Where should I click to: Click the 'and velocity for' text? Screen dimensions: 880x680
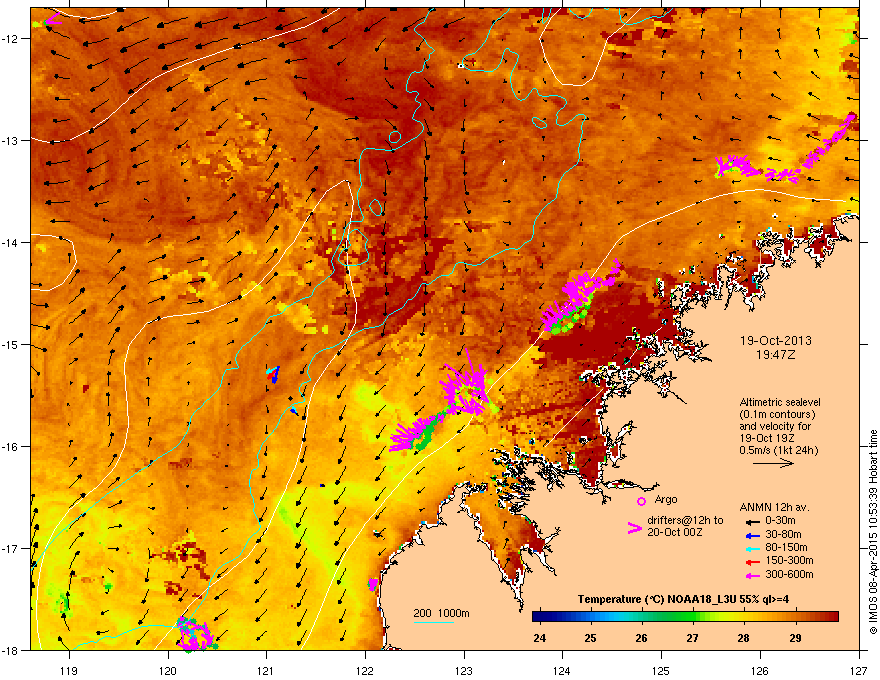point(775,426)
